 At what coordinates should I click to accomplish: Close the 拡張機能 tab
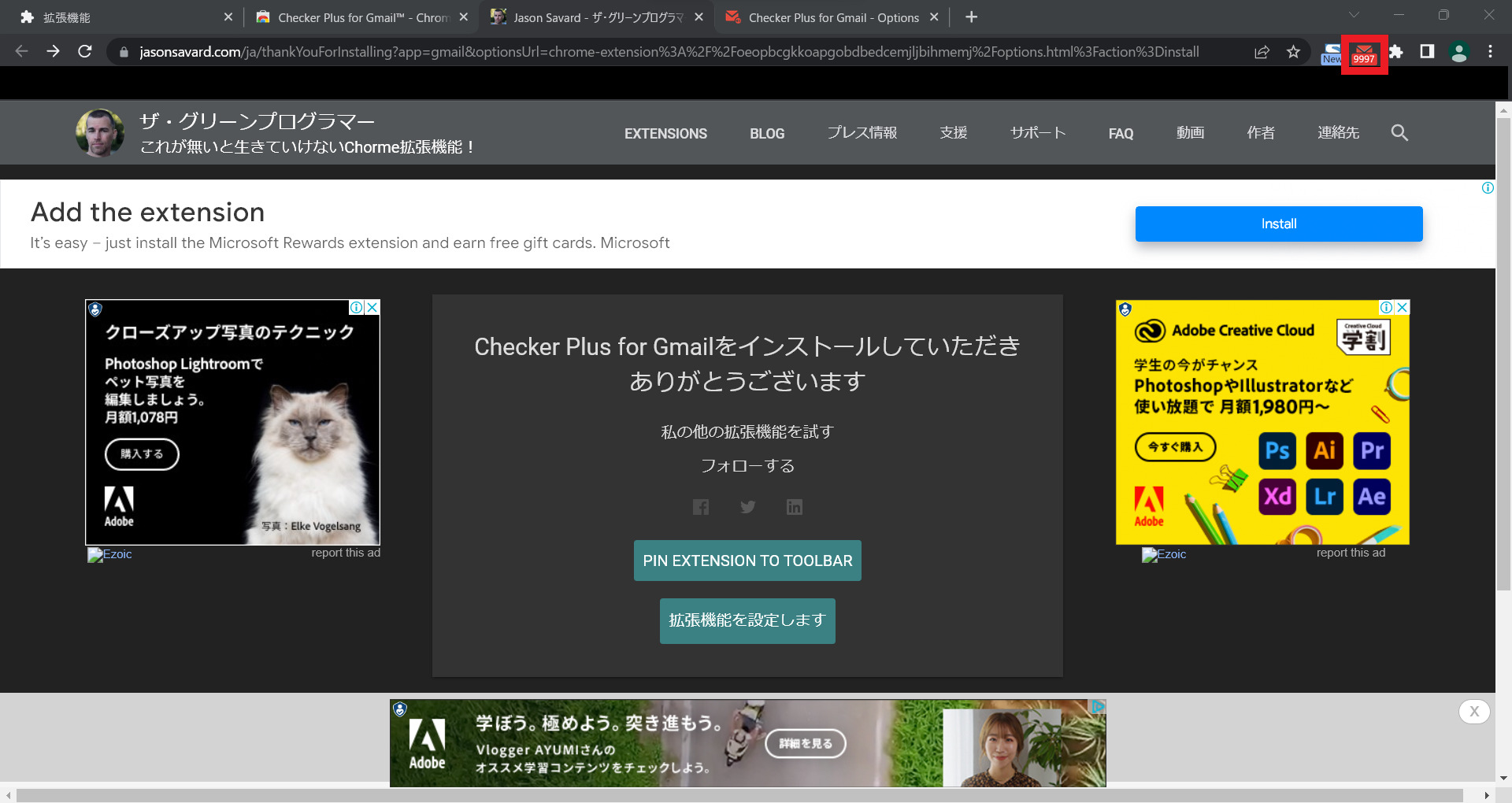[228, 17]
